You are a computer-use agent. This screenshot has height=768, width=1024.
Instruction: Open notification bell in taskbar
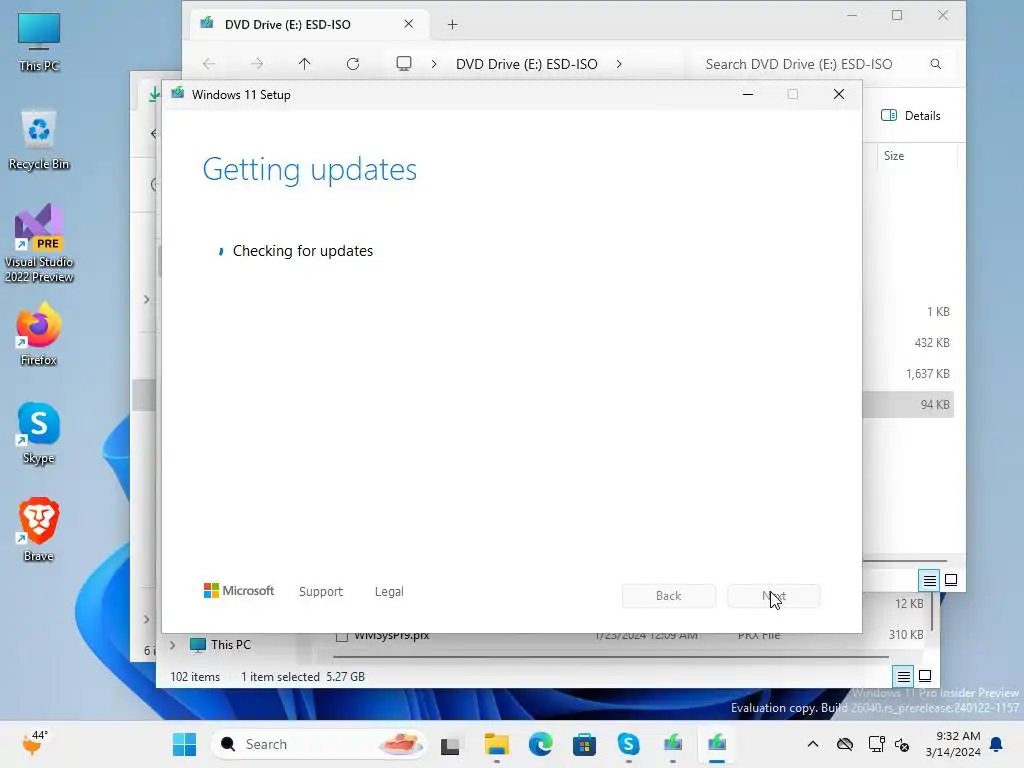[997, 744]
